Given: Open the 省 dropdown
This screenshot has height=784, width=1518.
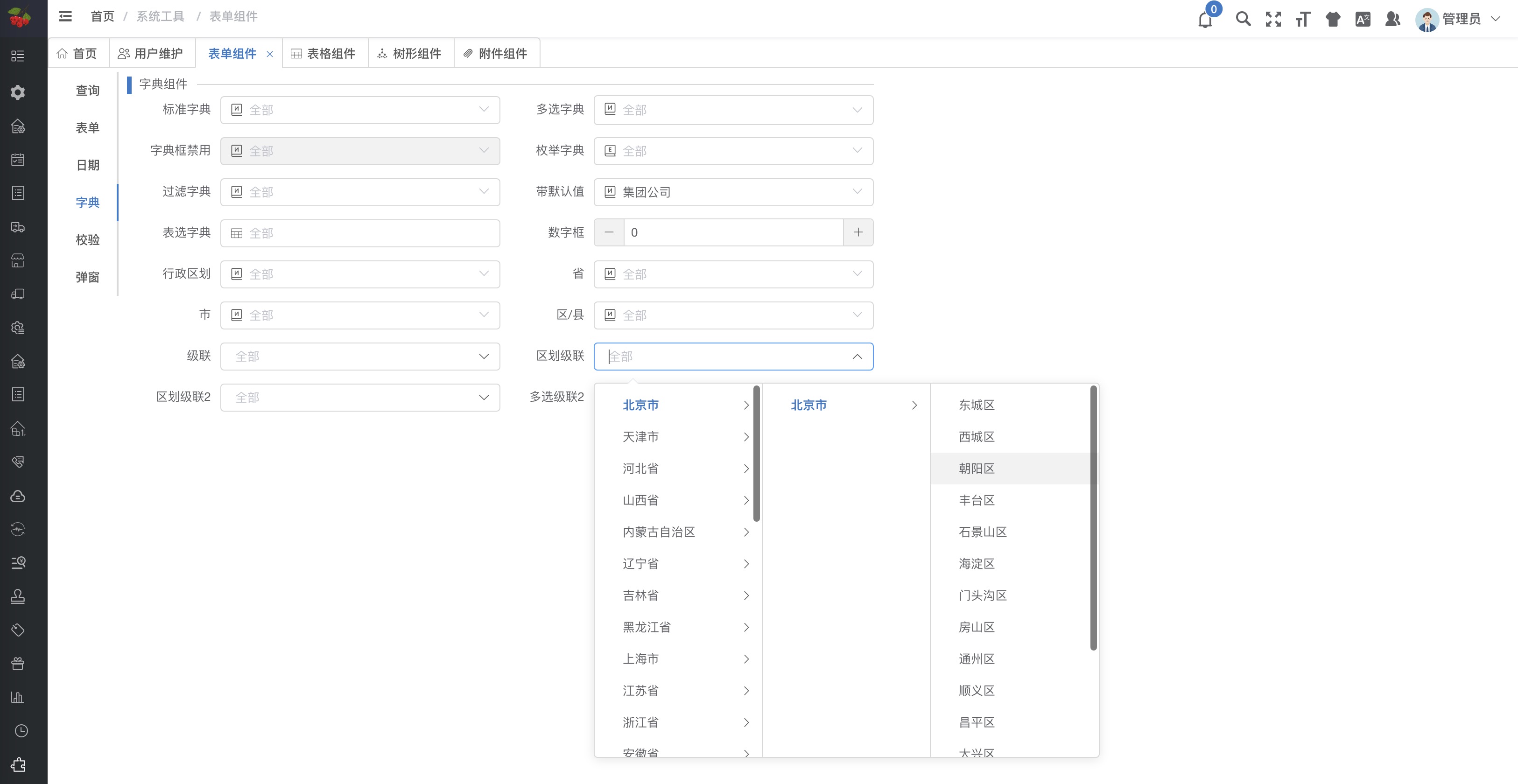Looking at the screenshot, I should pos(734,274).
